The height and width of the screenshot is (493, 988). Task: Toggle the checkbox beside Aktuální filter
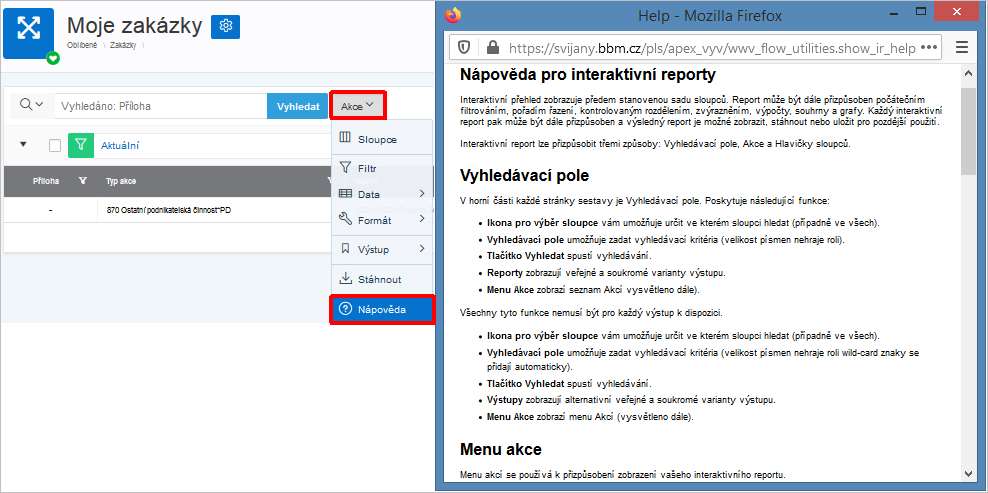coord(55,146)
